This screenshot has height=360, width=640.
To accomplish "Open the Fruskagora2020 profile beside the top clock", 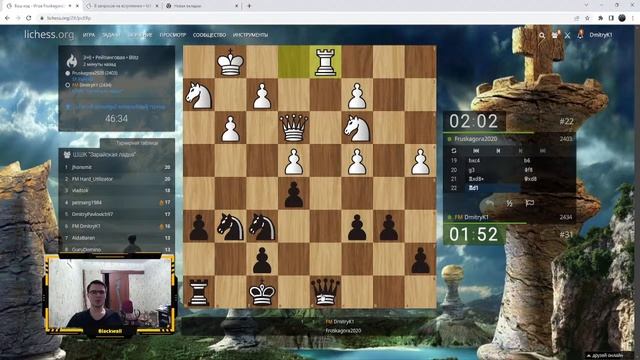I will pyautogui.click(x=476, y=139).
